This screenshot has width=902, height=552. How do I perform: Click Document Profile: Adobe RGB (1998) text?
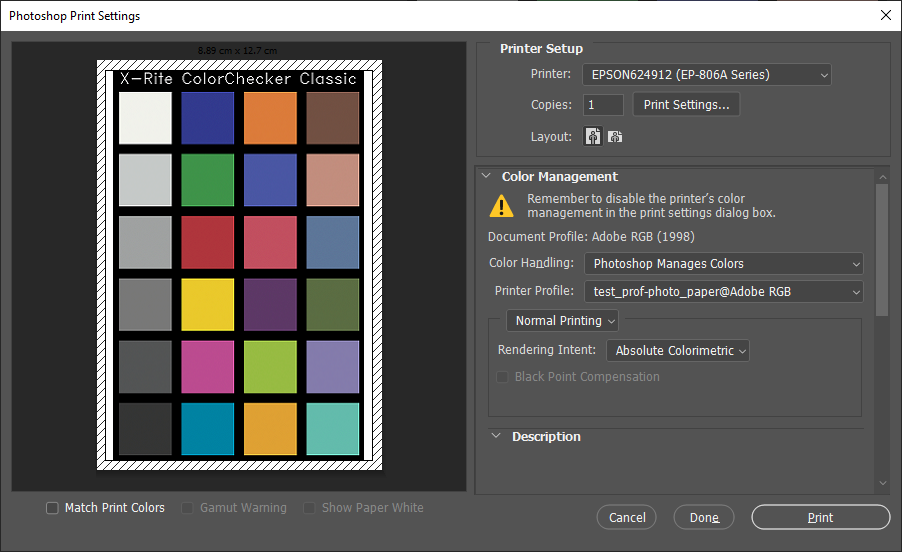(x=591, y=237)
